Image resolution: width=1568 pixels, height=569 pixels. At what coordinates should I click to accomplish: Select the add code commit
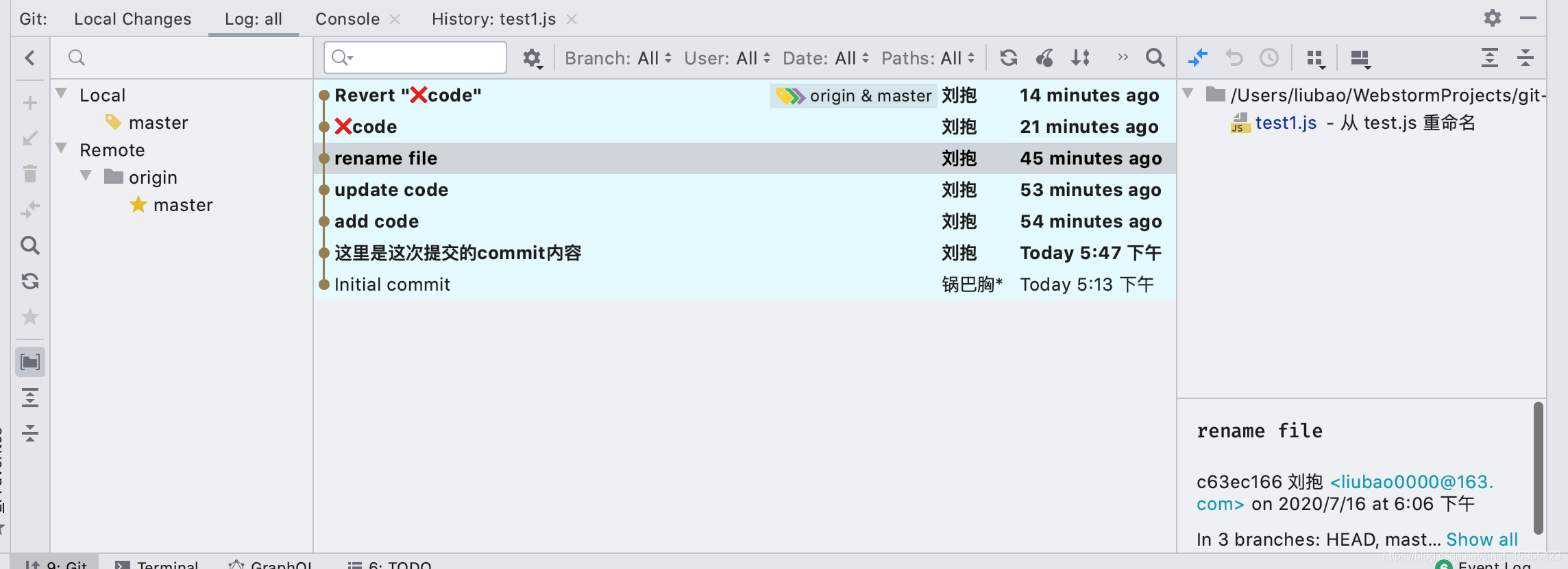coord(744,221)
